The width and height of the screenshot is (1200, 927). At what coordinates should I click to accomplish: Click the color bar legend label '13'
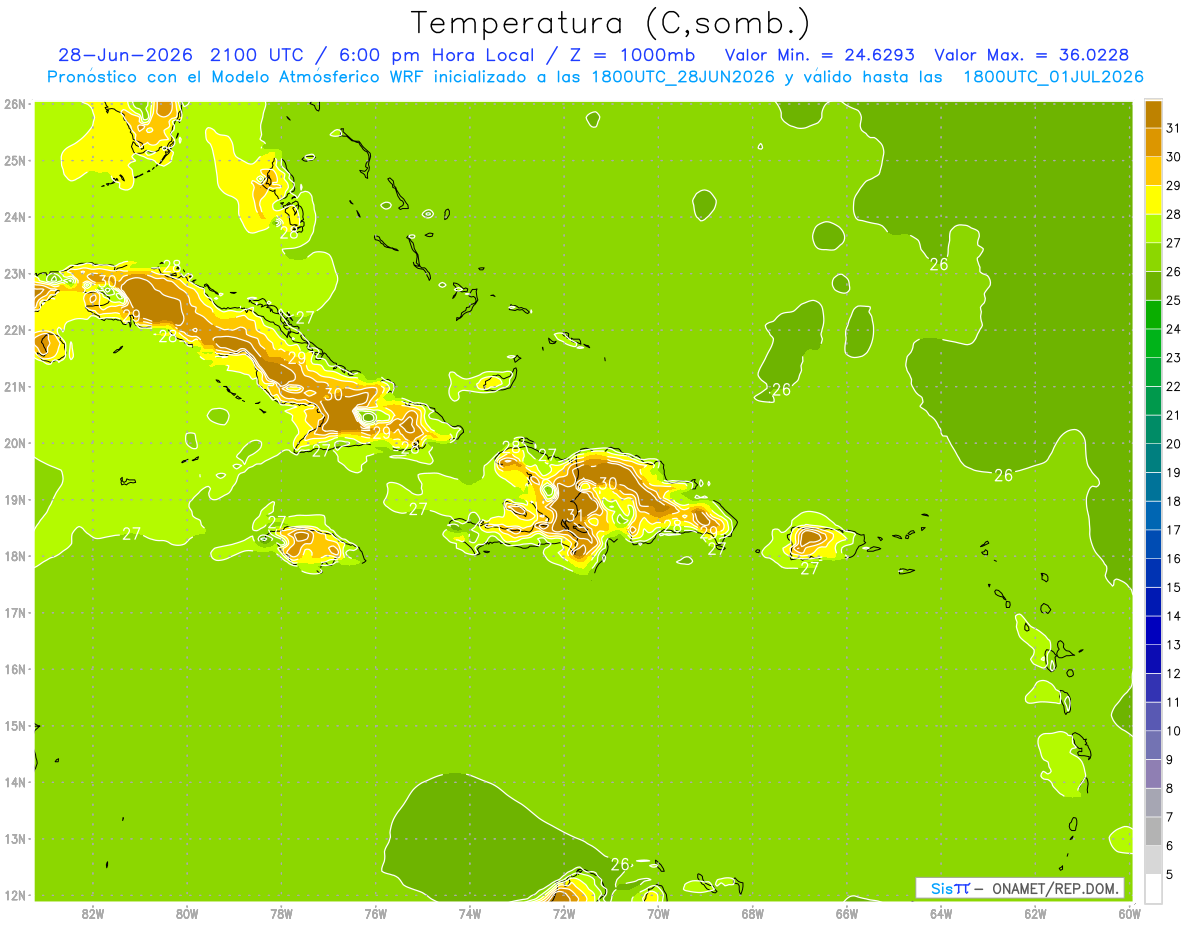[1174, 645]
